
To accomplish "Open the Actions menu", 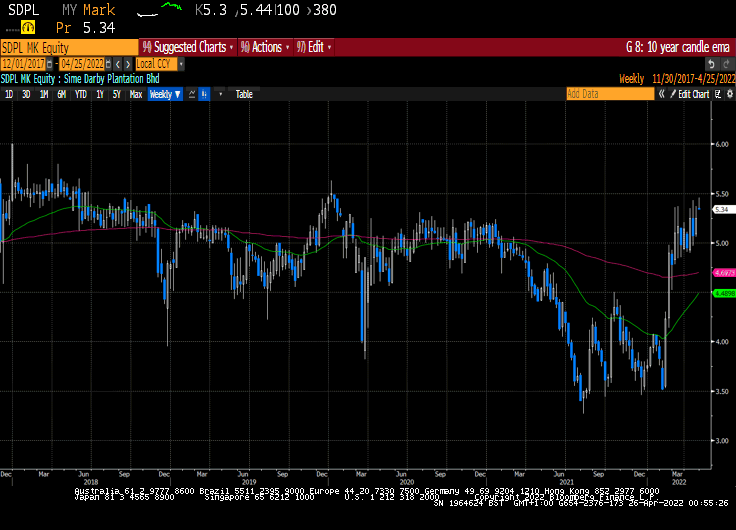I will [265, 47].
